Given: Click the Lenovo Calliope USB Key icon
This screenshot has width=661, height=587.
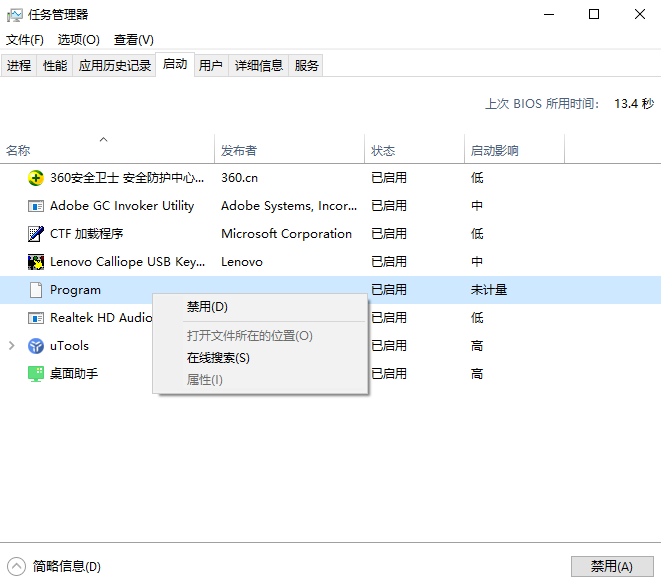Looking at the screenshot, I should (x=36, y=262).
